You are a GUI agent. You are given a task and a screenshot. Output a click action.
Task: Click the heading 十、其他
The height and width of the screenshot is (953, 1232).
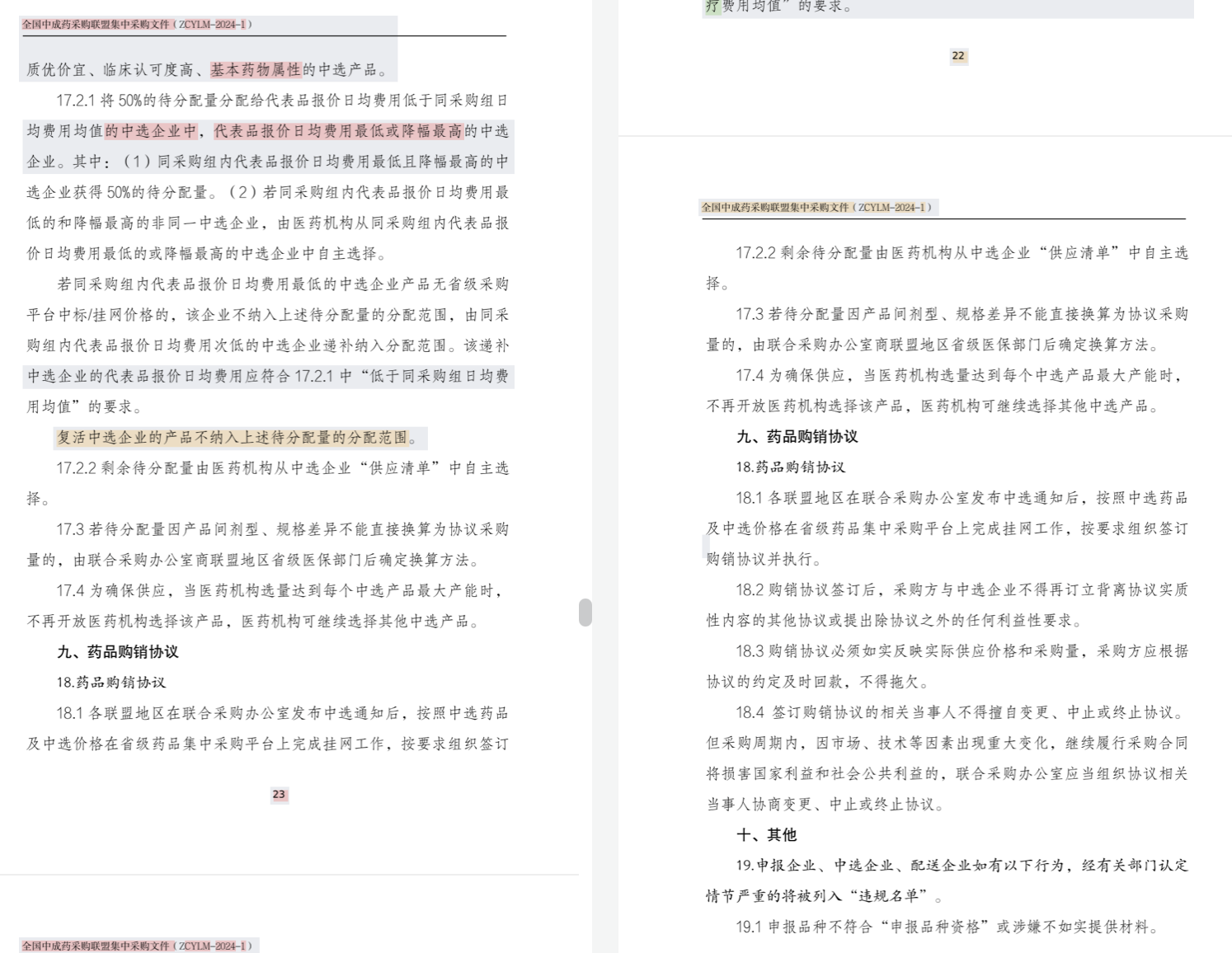[x=766, y=835]
